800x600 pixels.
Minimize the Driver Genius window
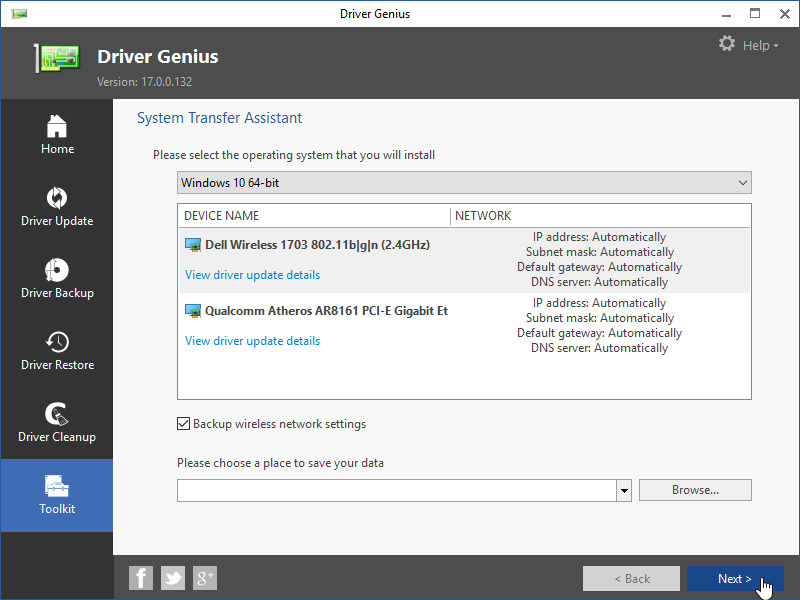coord(726,14)
